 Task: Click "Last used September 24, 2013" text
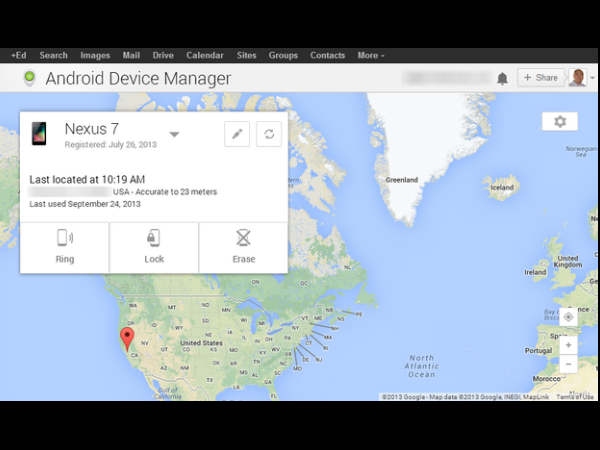pyautogui.click(x=85, y=204)
